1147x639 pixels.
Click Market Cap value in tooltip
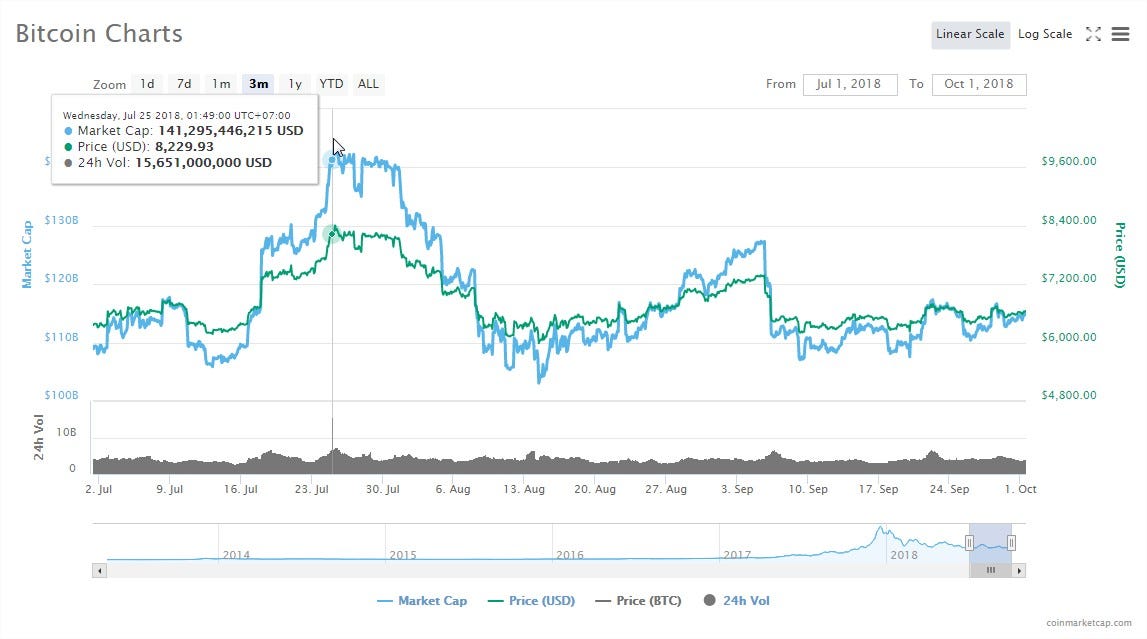tap(230, 131)
